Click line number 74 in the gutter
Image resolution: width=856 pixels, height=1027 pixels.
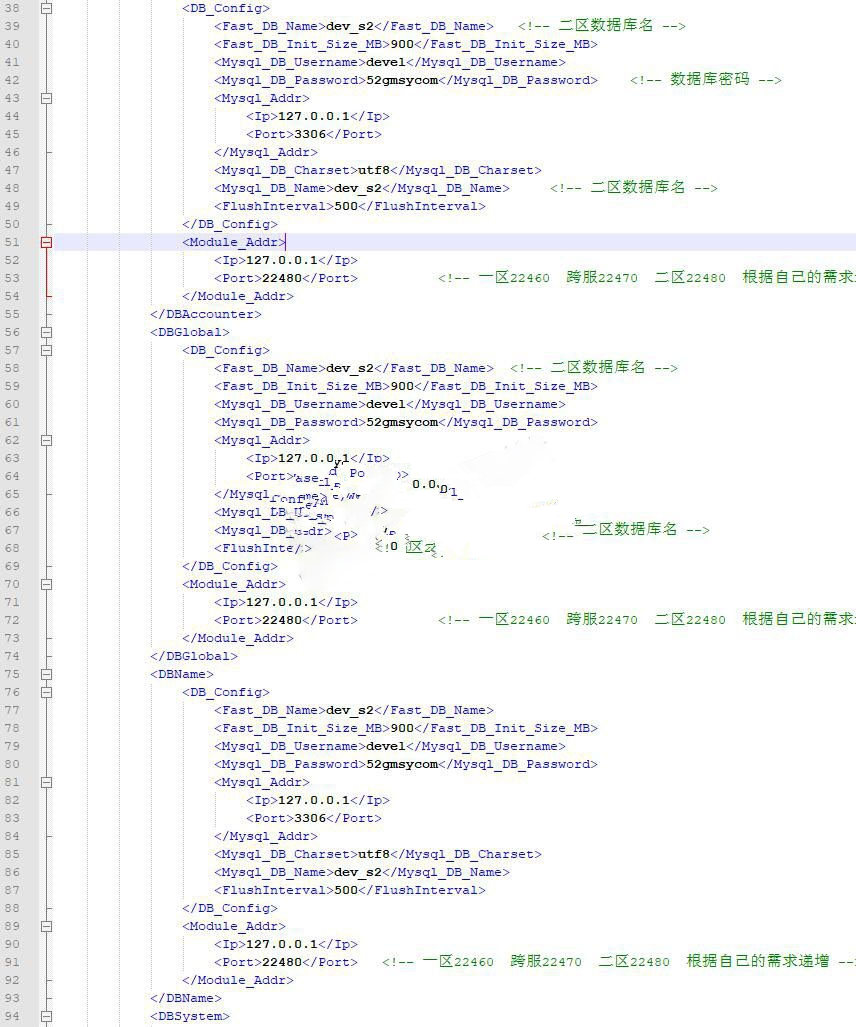(12, 656)
